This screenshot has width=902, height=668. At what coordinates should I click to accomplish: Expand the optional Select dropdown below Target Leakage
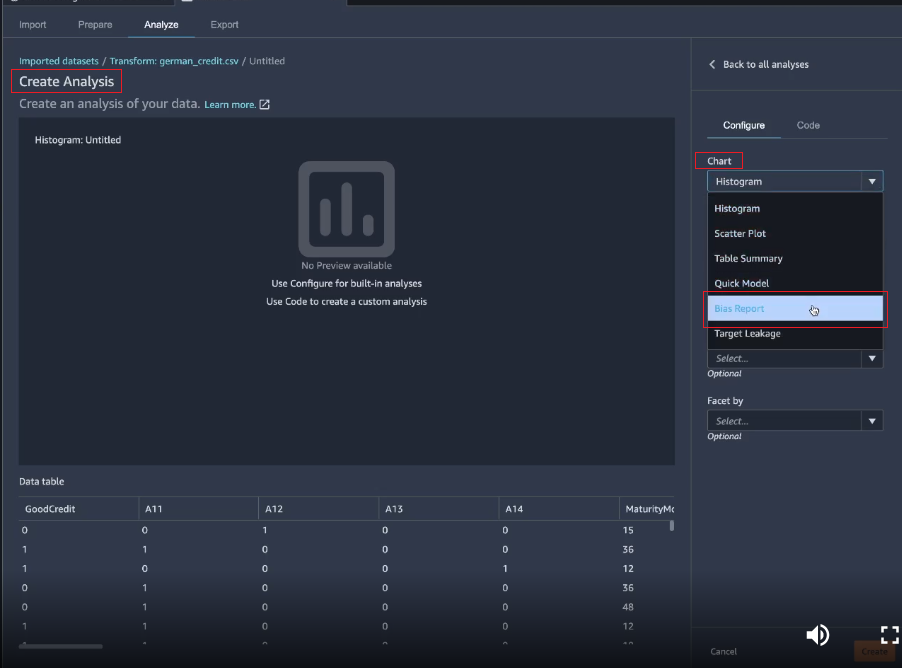click(x=872, y=358)
